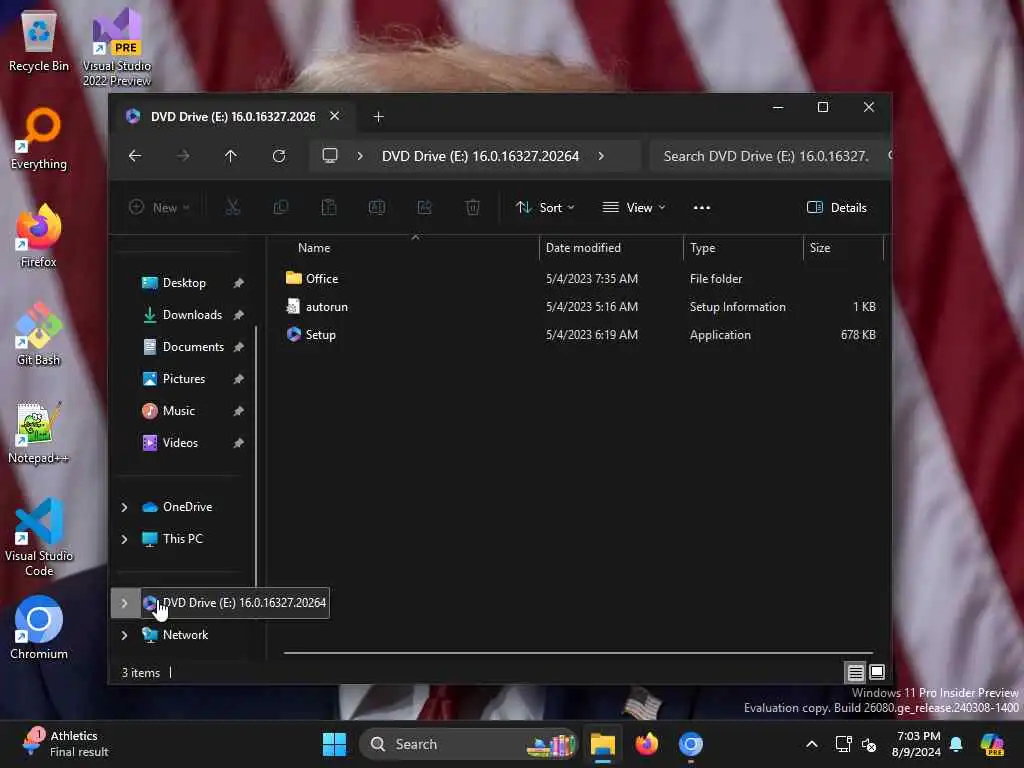Expand the DVD Drive (E:) tree node

click(x=124, y=603)
